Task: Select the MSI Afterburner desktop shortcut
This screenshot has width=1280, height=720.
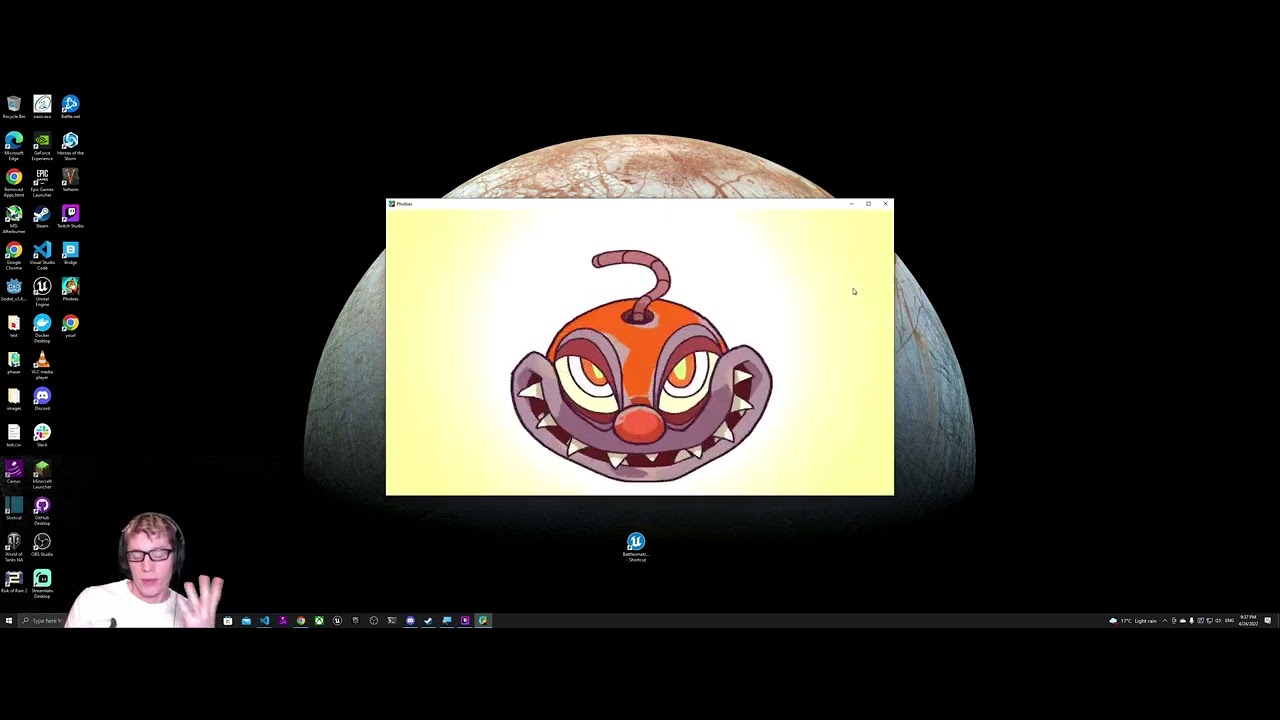Action: click(x=14, y=219)
